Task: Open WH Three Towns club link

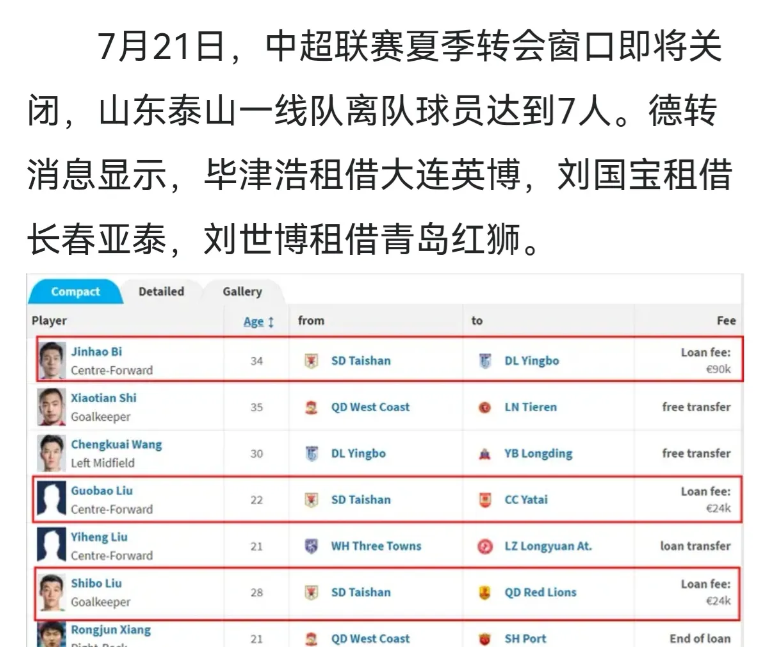Action: pos(376,546)
